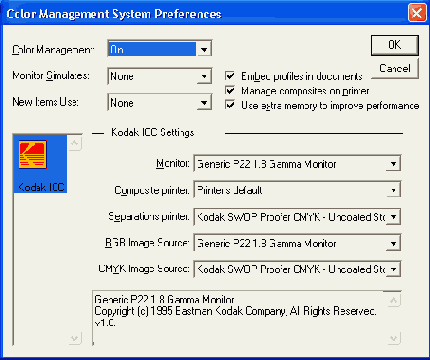430x360 pixels.
Task: Click the OK button
Action: coord(395,45)
